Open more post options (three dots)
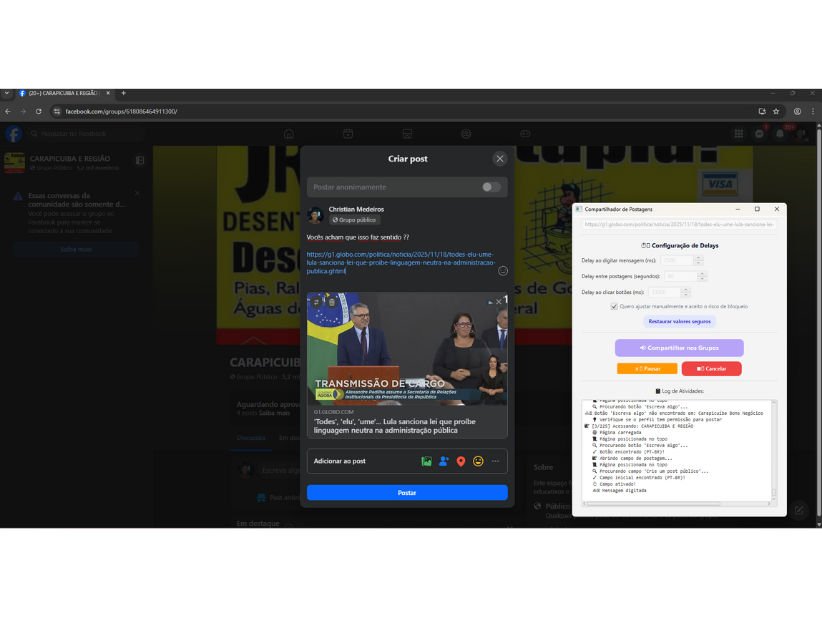 (x=495, y=461)
